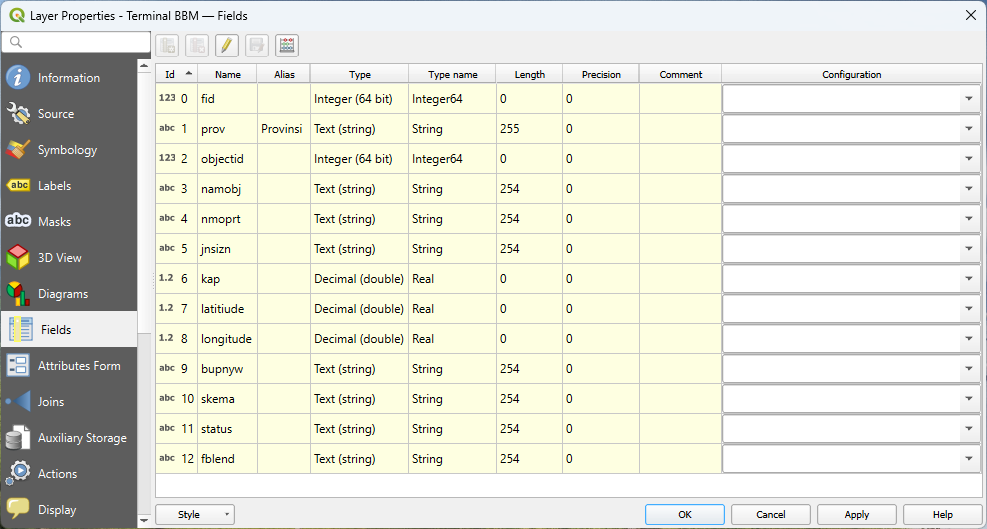Viewport: 987px width, 529px height.
Task: Click the OK button
Action: 684,515
